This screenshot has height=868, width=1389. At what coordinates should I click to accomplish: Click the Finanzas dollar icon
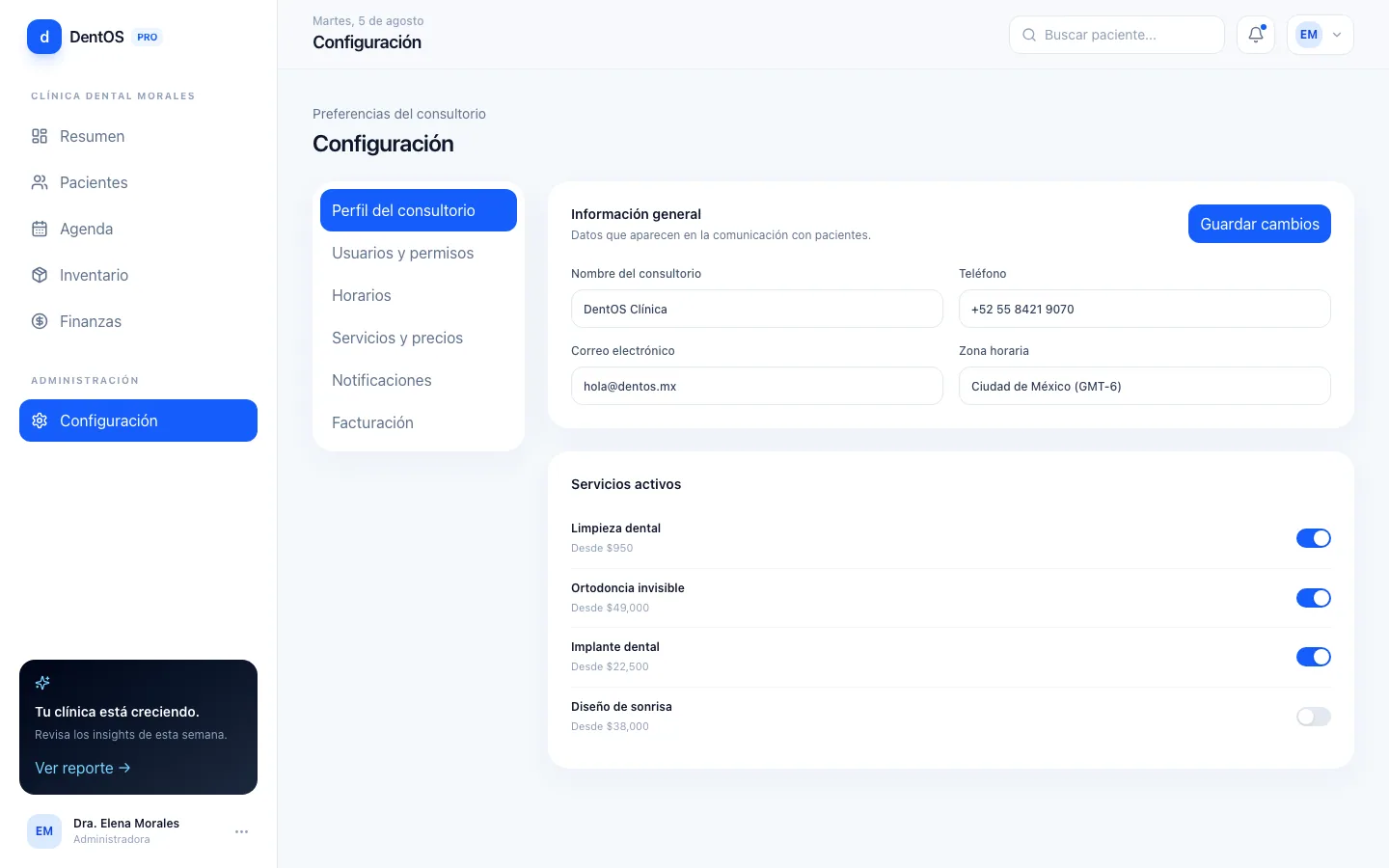(x=40, y=321)
